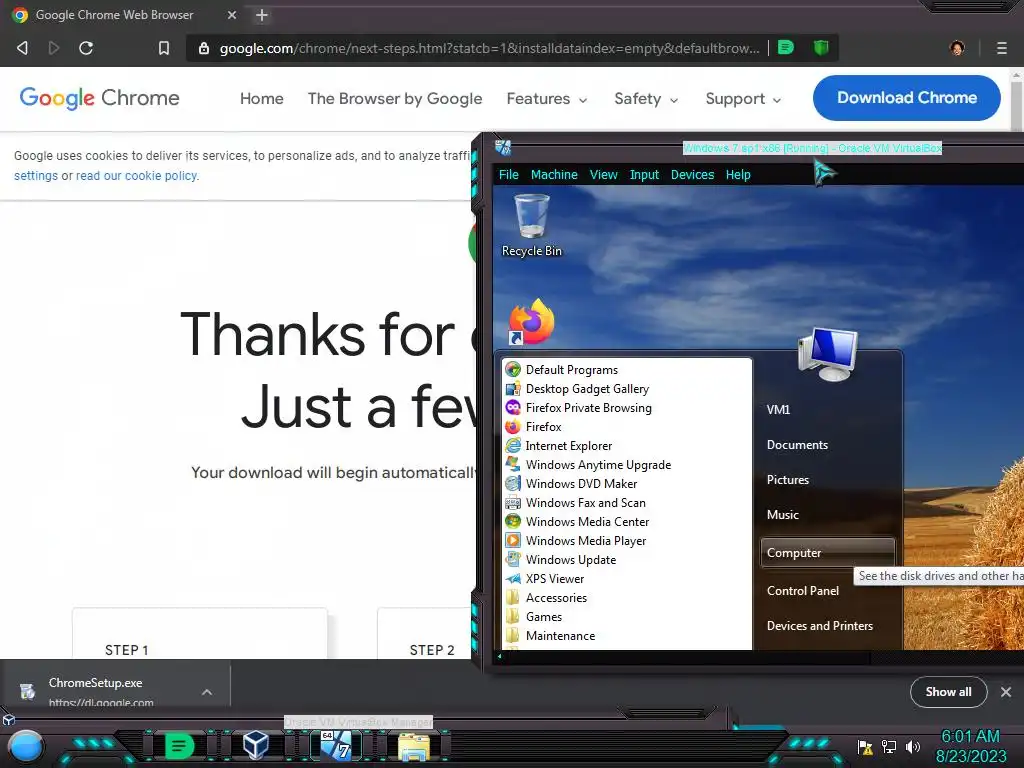Click the browser forward arrow
The image size is (1024, 768).
[54, 48]
